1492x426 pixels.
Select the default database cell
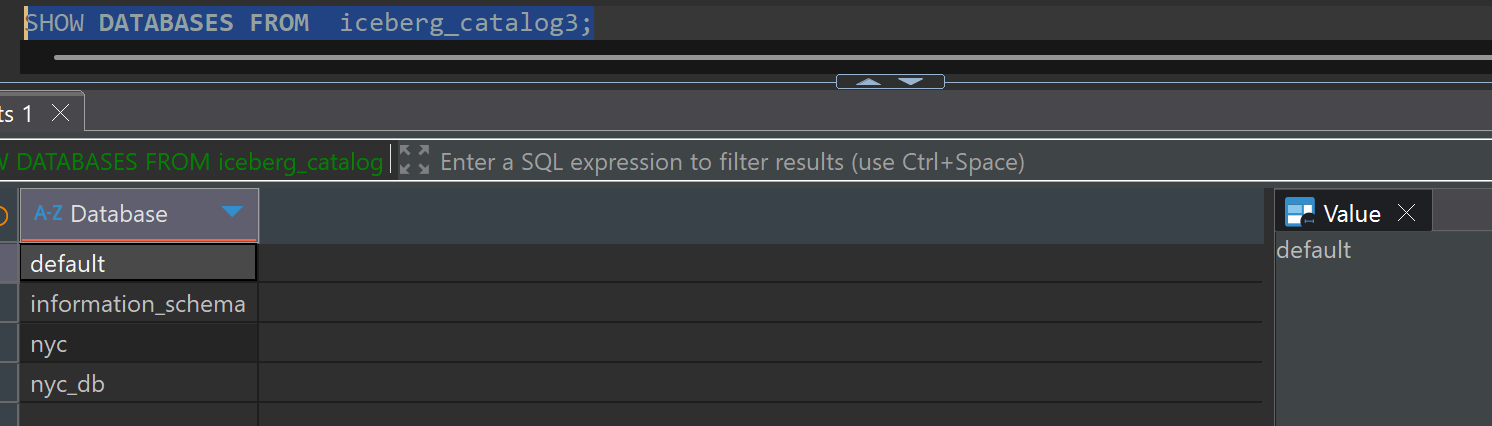point(138,263)
